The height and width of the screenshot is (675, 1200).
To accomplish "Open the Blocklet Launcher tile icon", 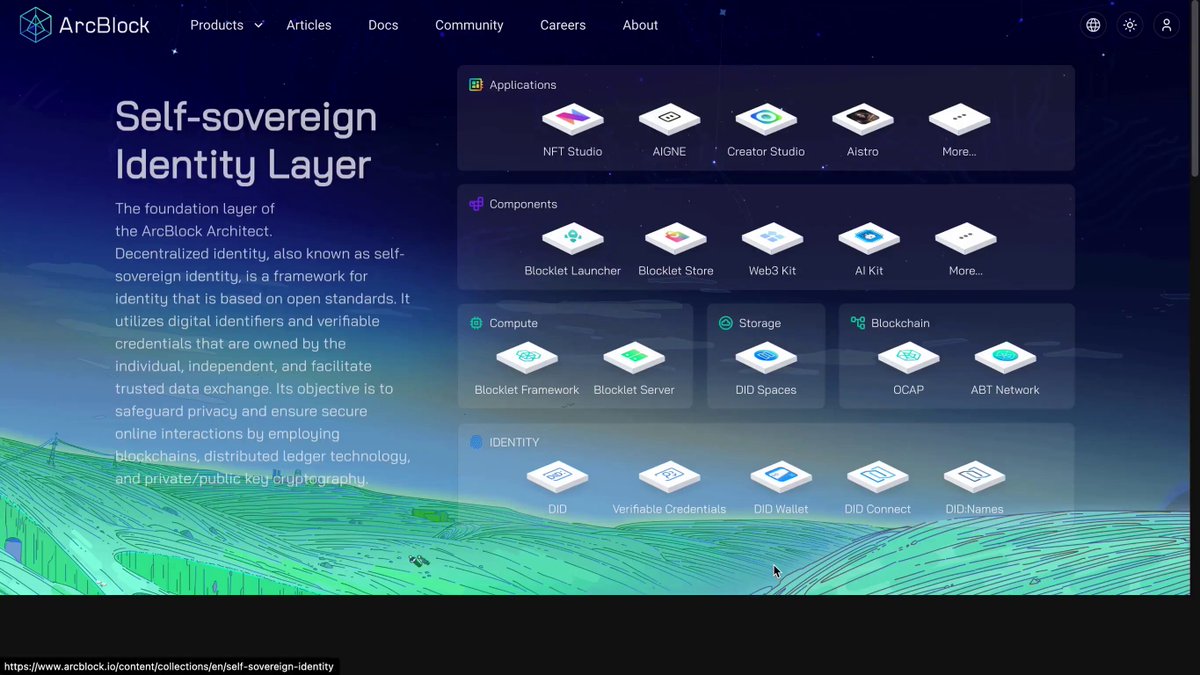I will (573, 238).
